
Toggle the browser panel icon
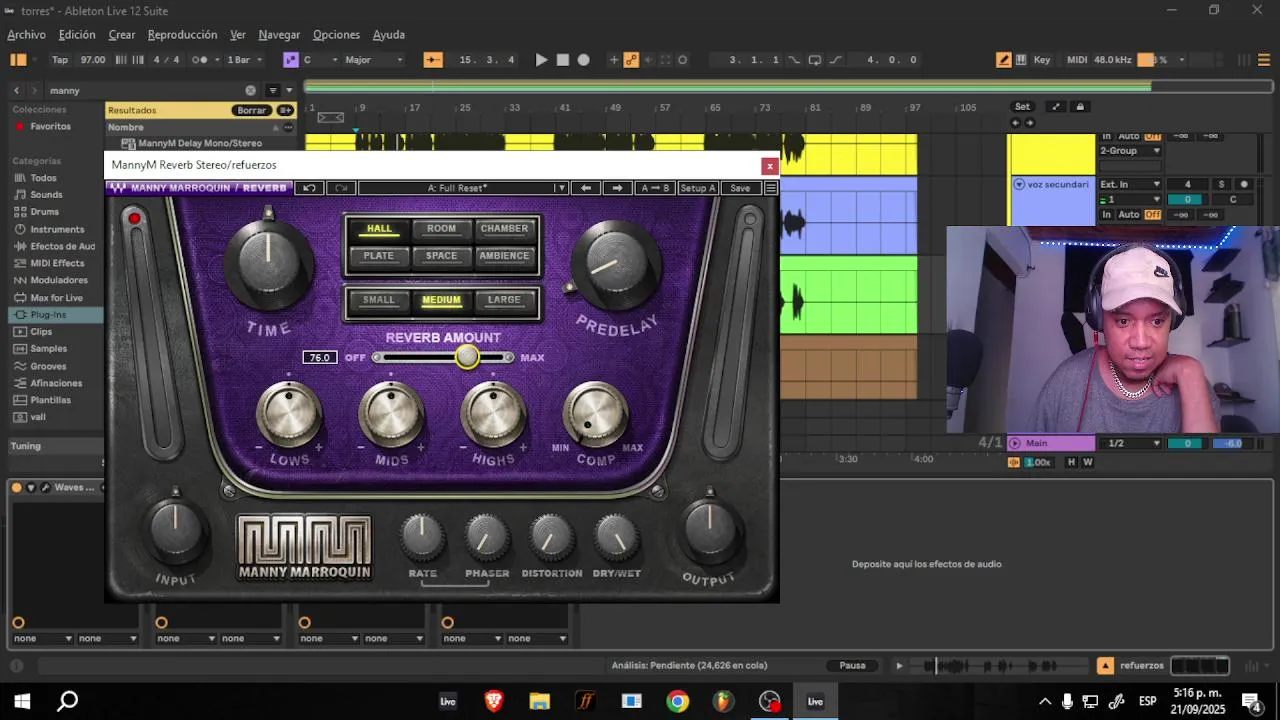coord(18,60)
